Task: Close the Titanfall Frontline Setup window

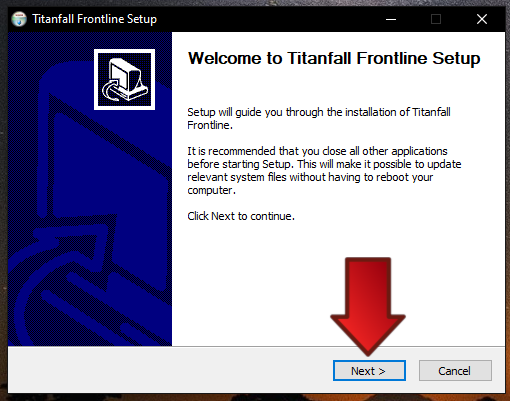Action: [x=482, y=19]
